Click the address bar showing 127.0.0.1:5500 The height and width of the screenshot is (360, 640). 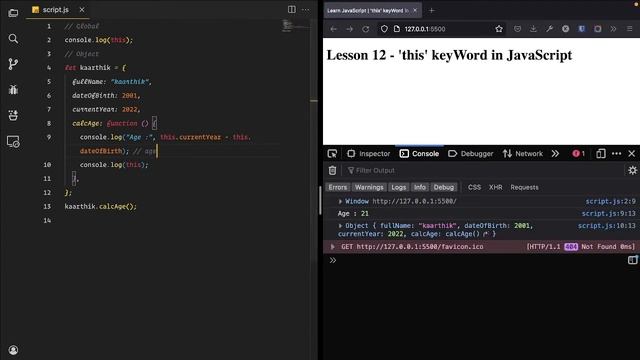440,29
